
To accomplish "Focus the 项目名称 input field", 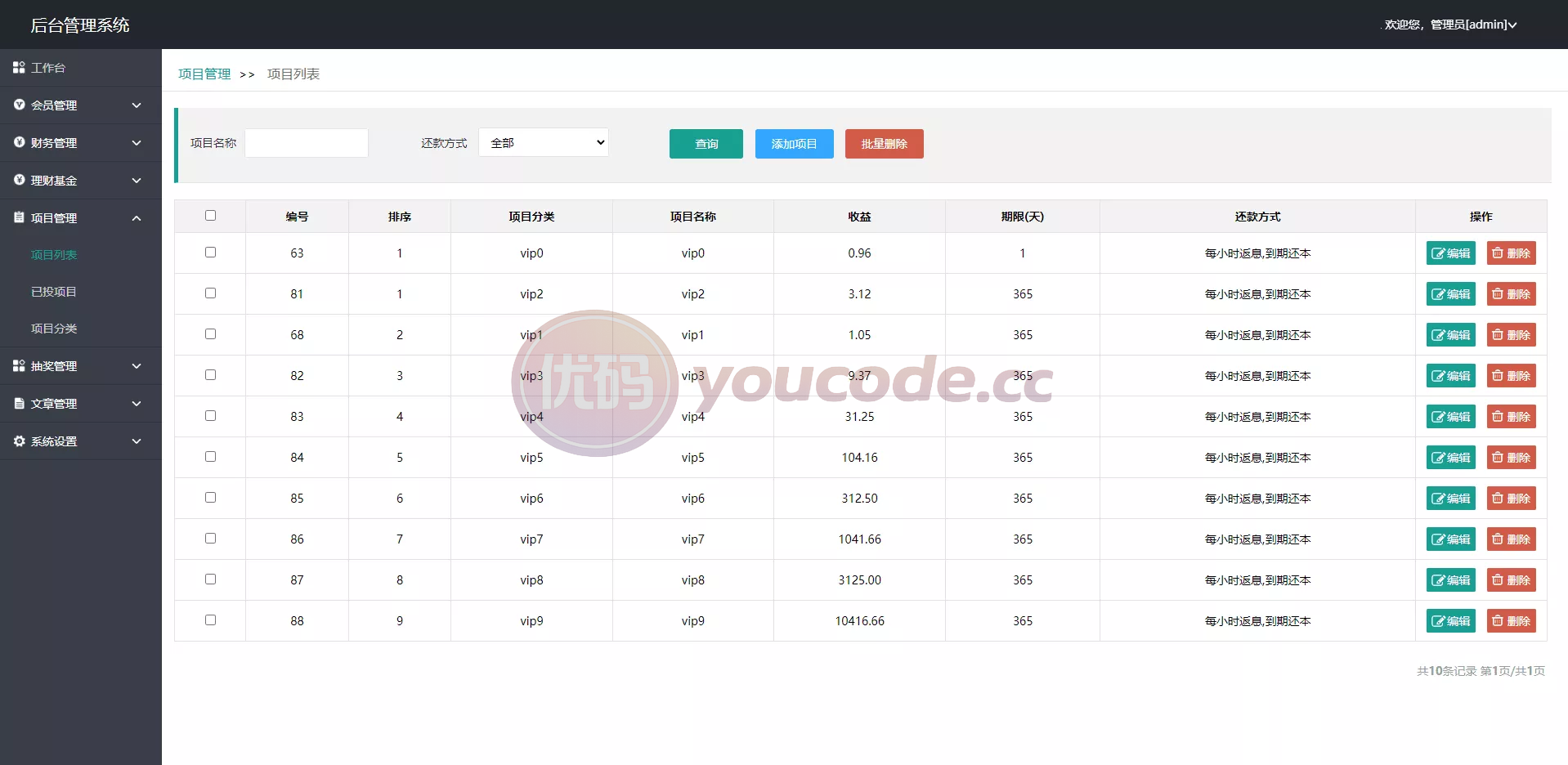I will (307, 143).
